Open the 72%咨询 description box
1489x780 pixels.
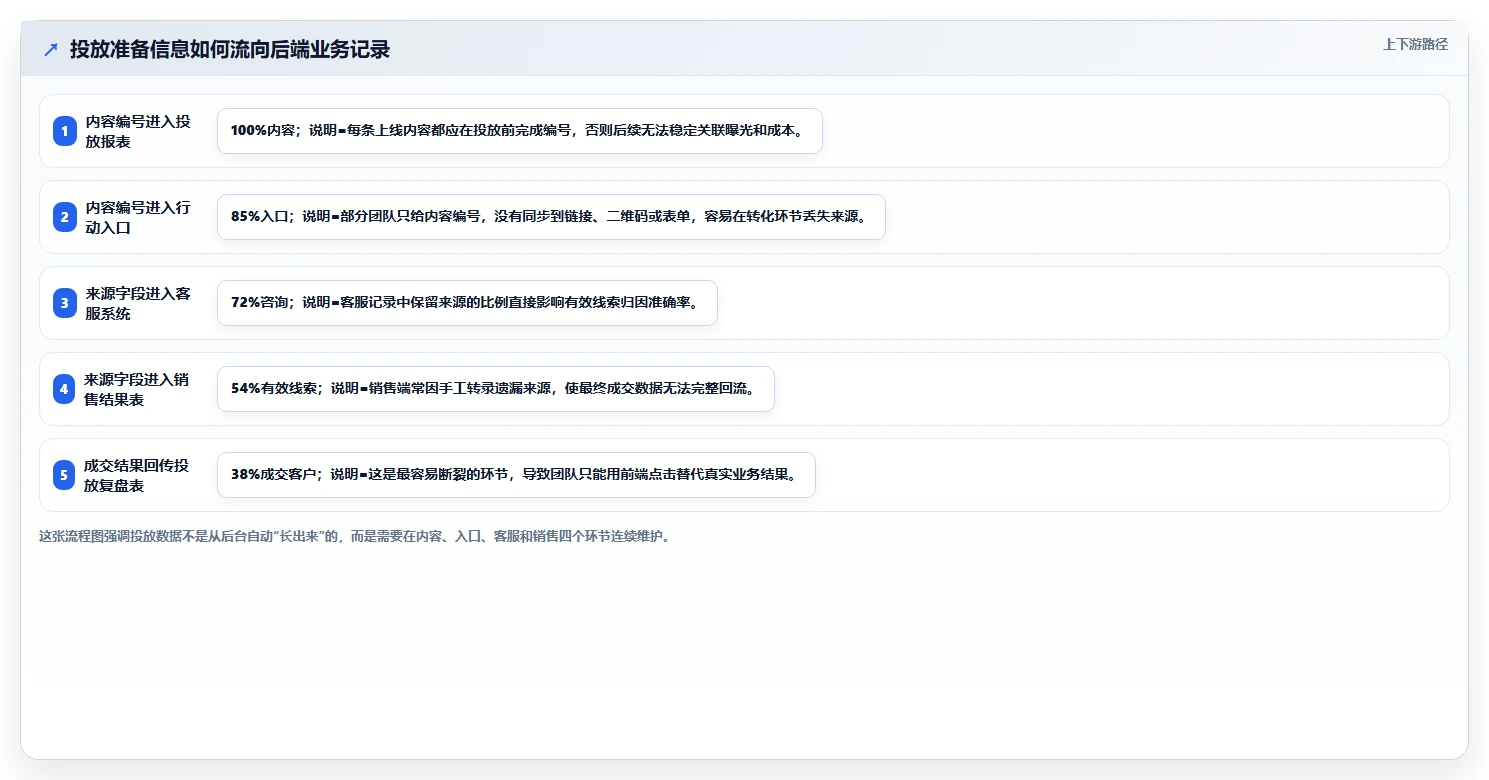(467, 303)
